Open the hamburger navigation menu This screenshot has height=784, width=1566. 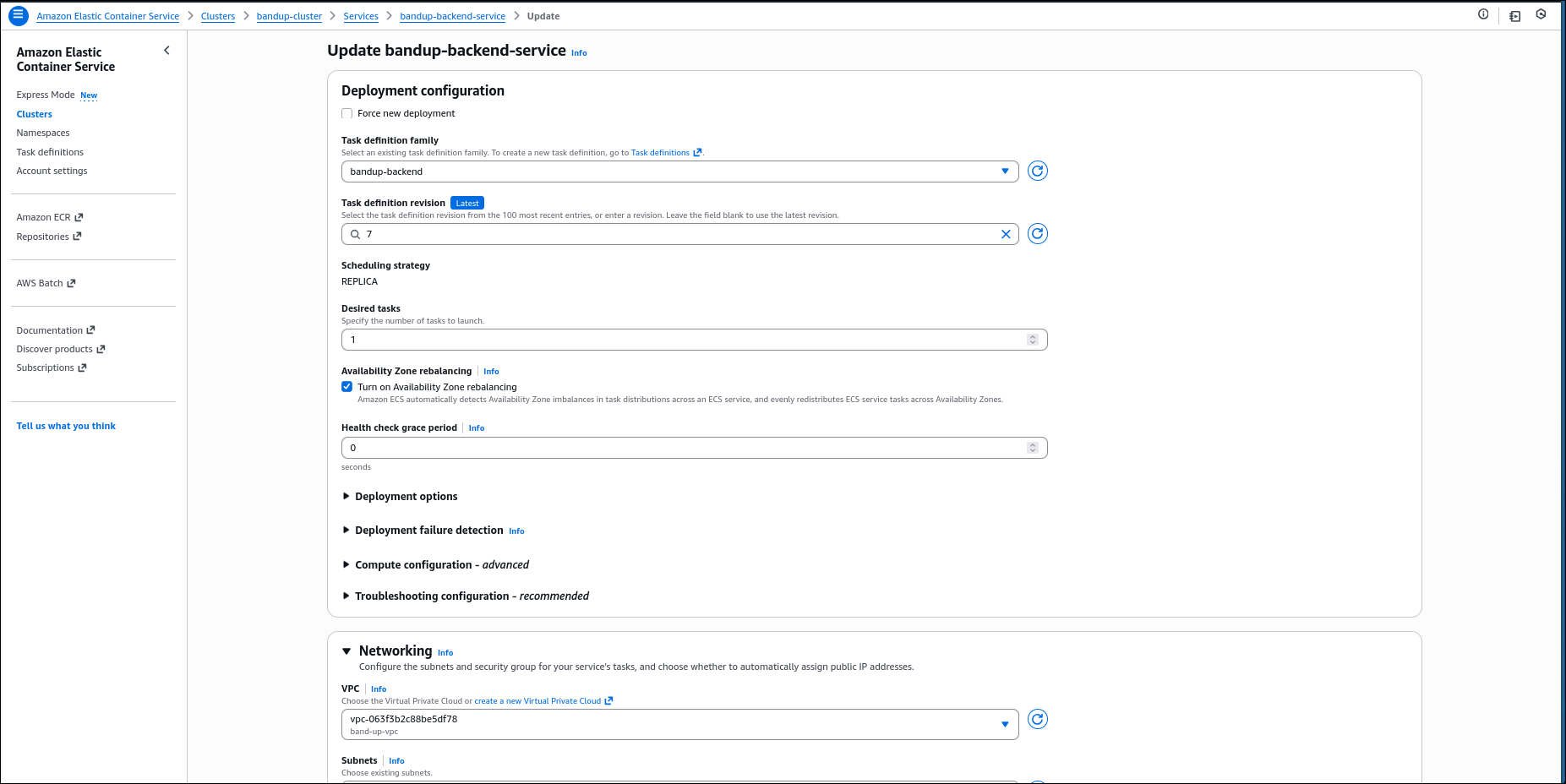pyautogui.click(x=18, y=15)
